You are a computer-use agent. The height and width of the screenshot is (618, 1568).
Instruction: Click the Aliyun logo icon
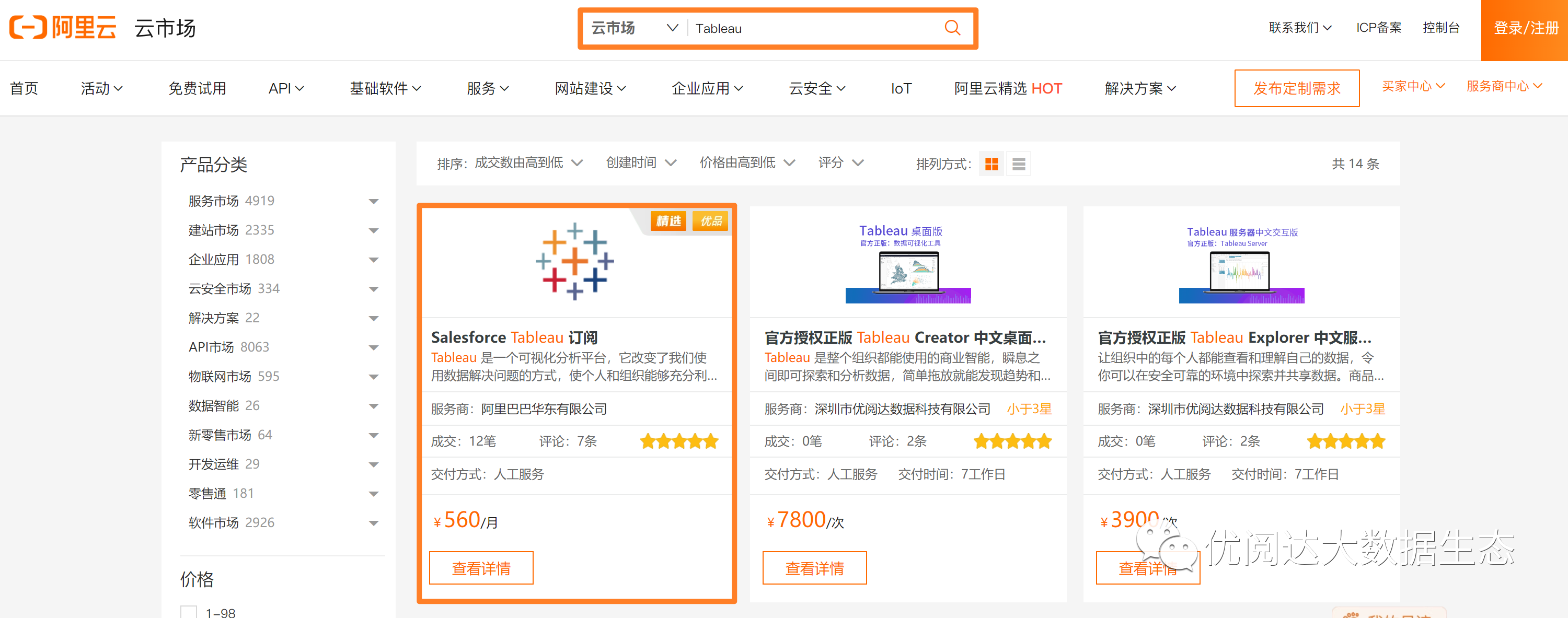point(28,27)
